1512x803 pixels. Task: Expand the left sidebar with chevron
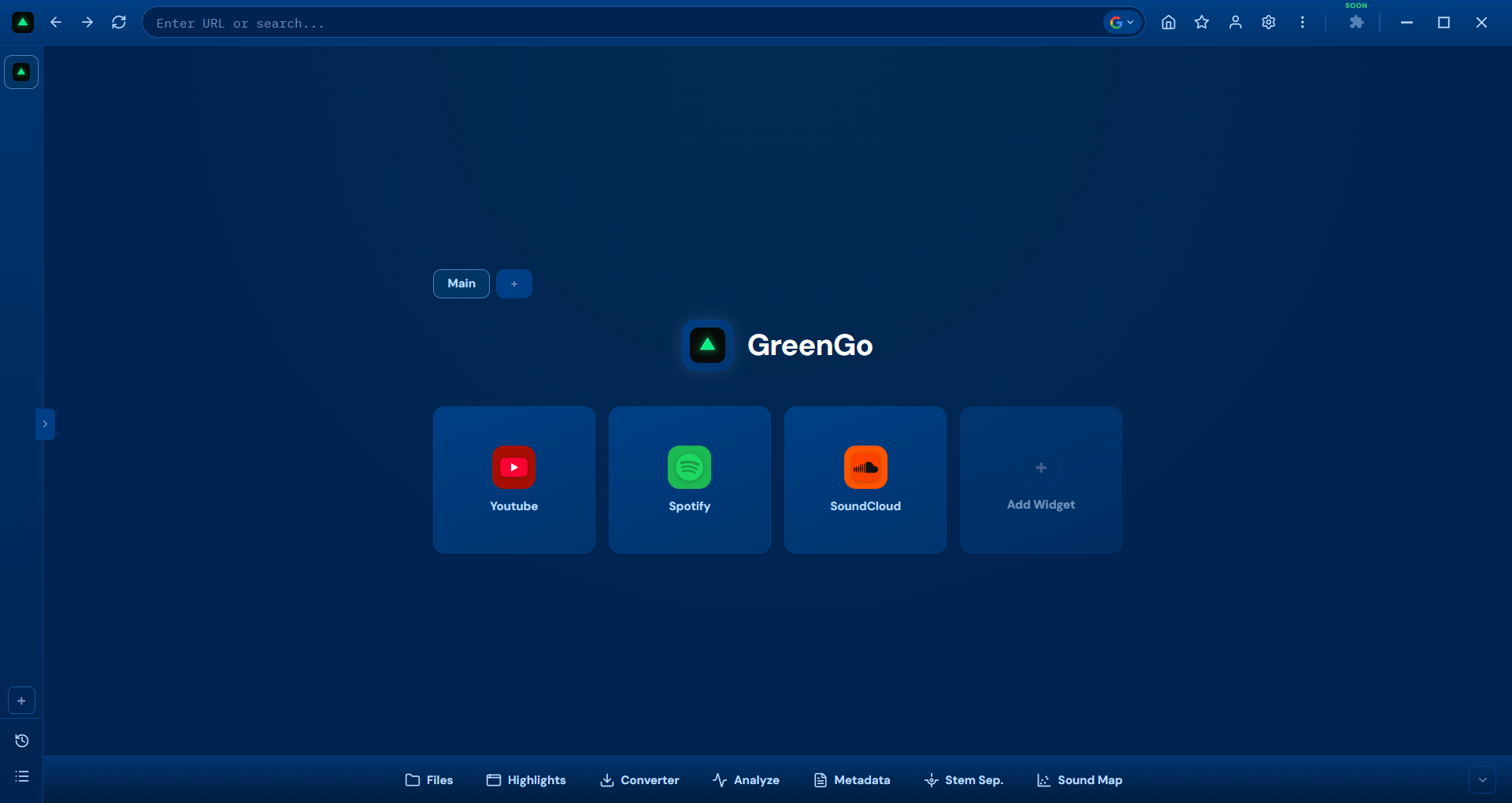[45, 424]
